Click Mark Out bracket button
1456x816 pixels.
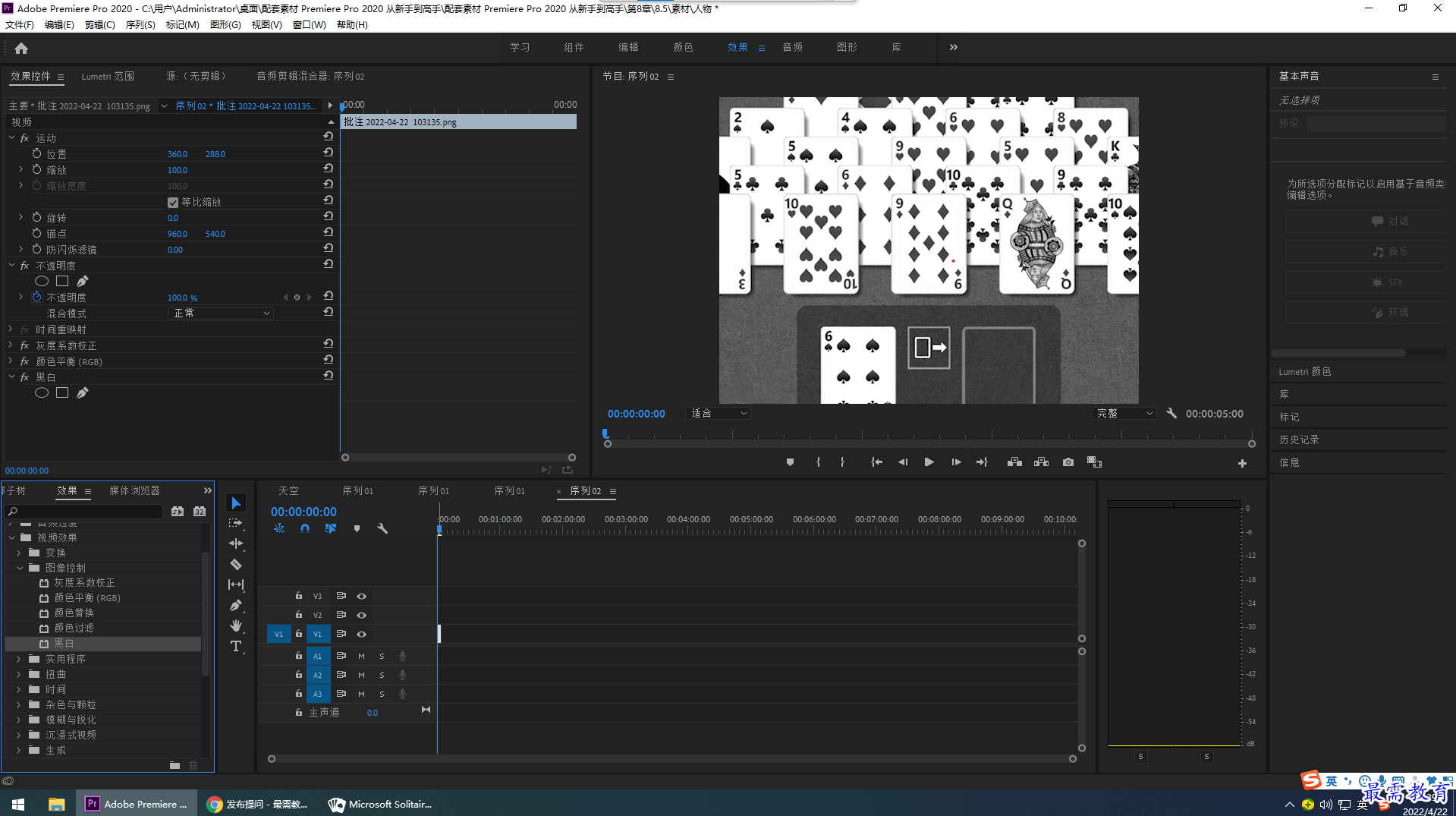tap(842, 462)
